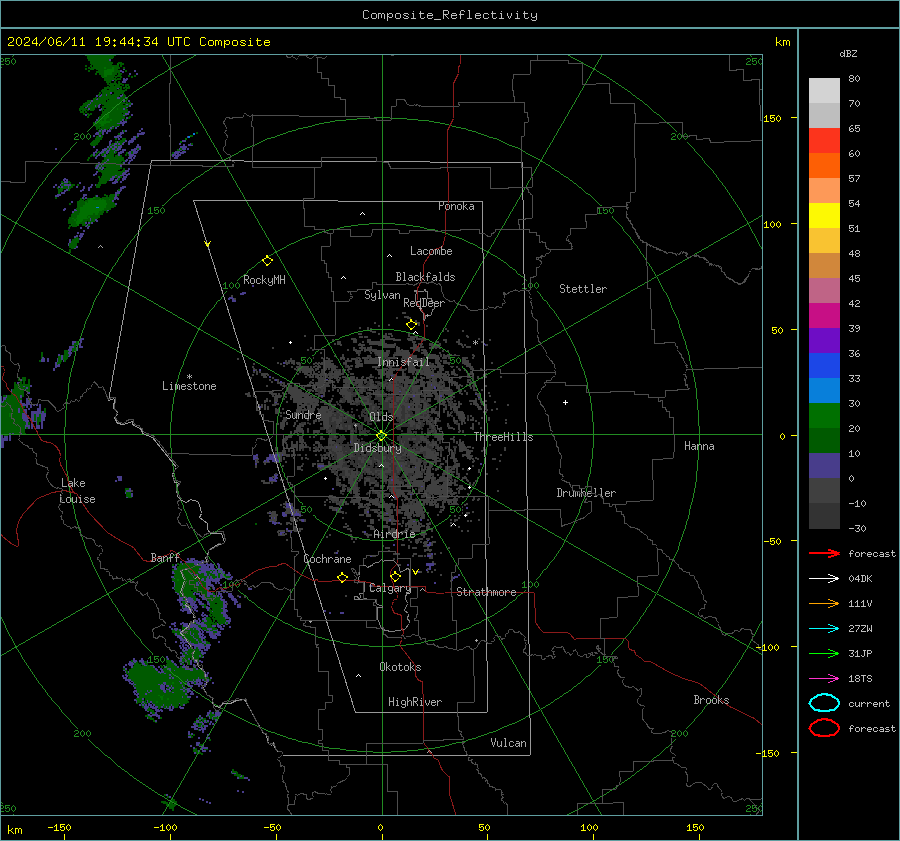Click the white plus marker west of Hanna
This screenshot has width=900, height=841.
pos(565,402)
